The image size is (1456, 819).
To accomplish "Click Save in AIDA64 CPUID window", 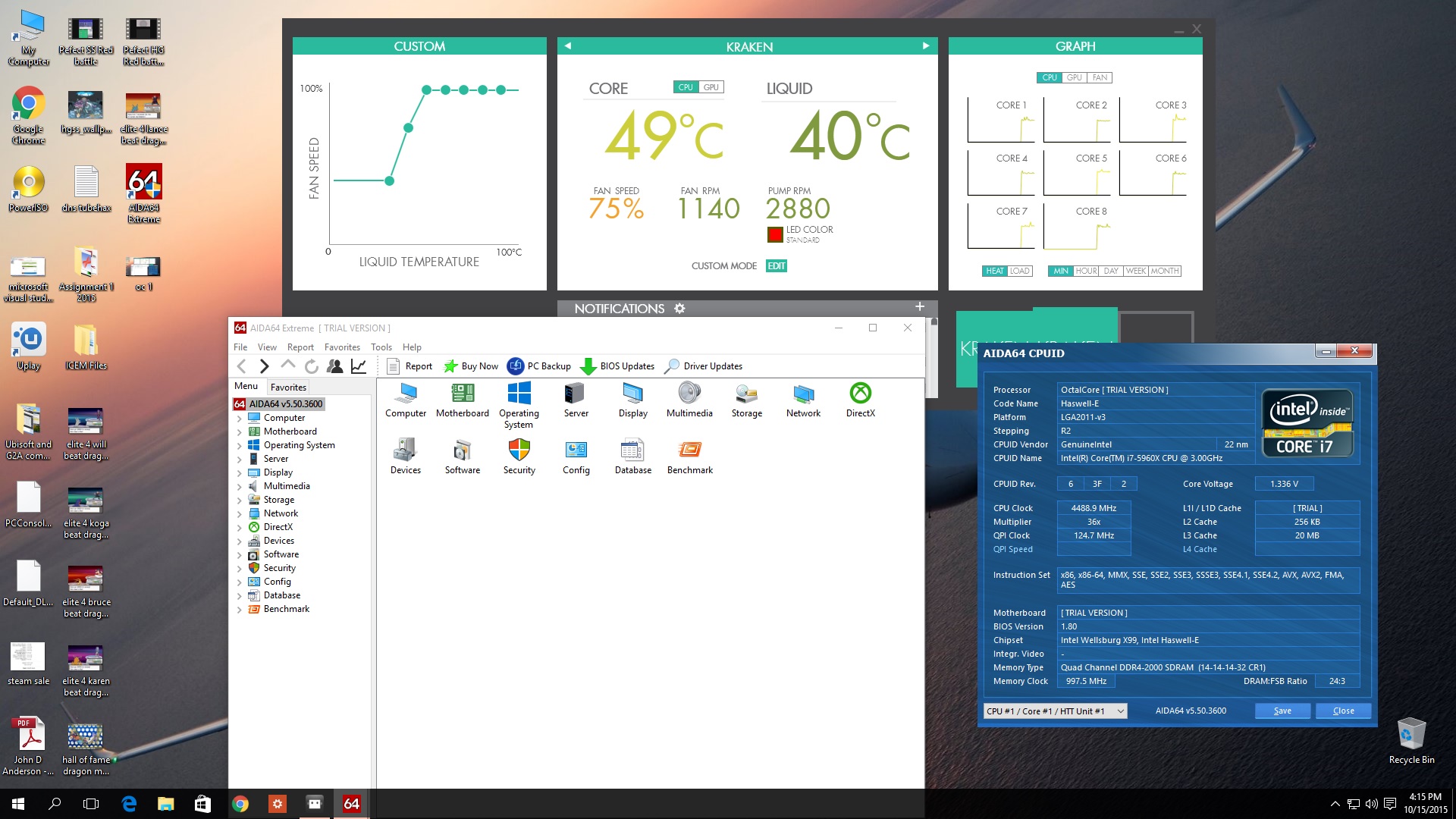I will (x=1282, y=711).
